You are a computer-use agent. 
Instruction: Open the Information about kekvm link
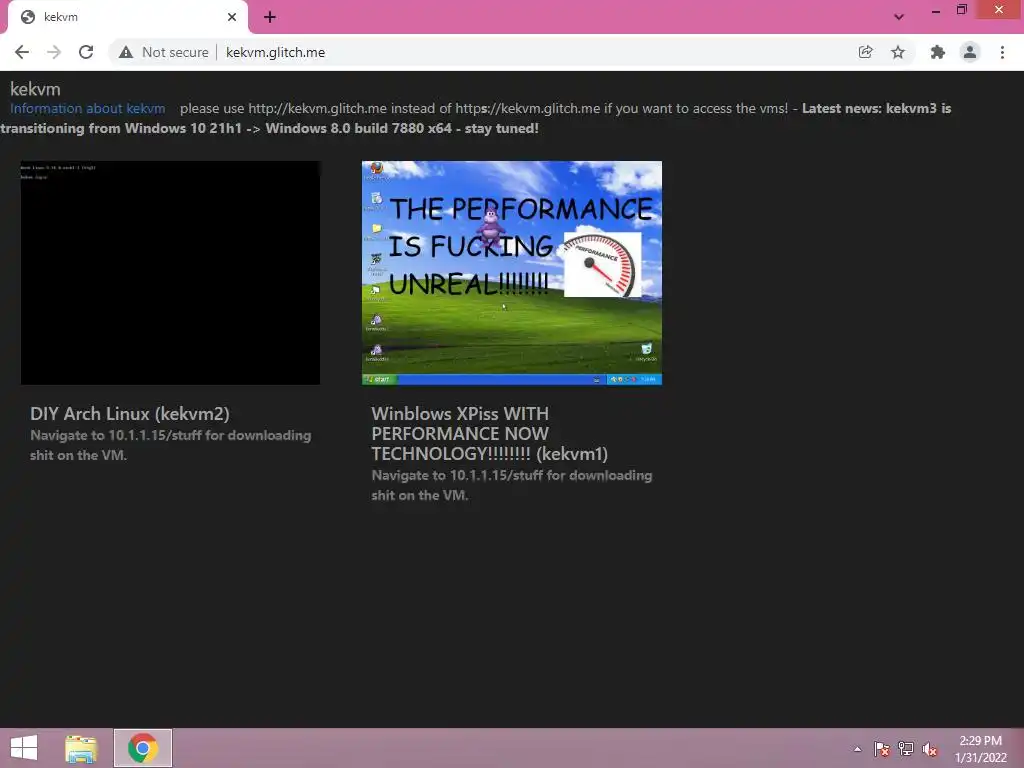(88, 108)
